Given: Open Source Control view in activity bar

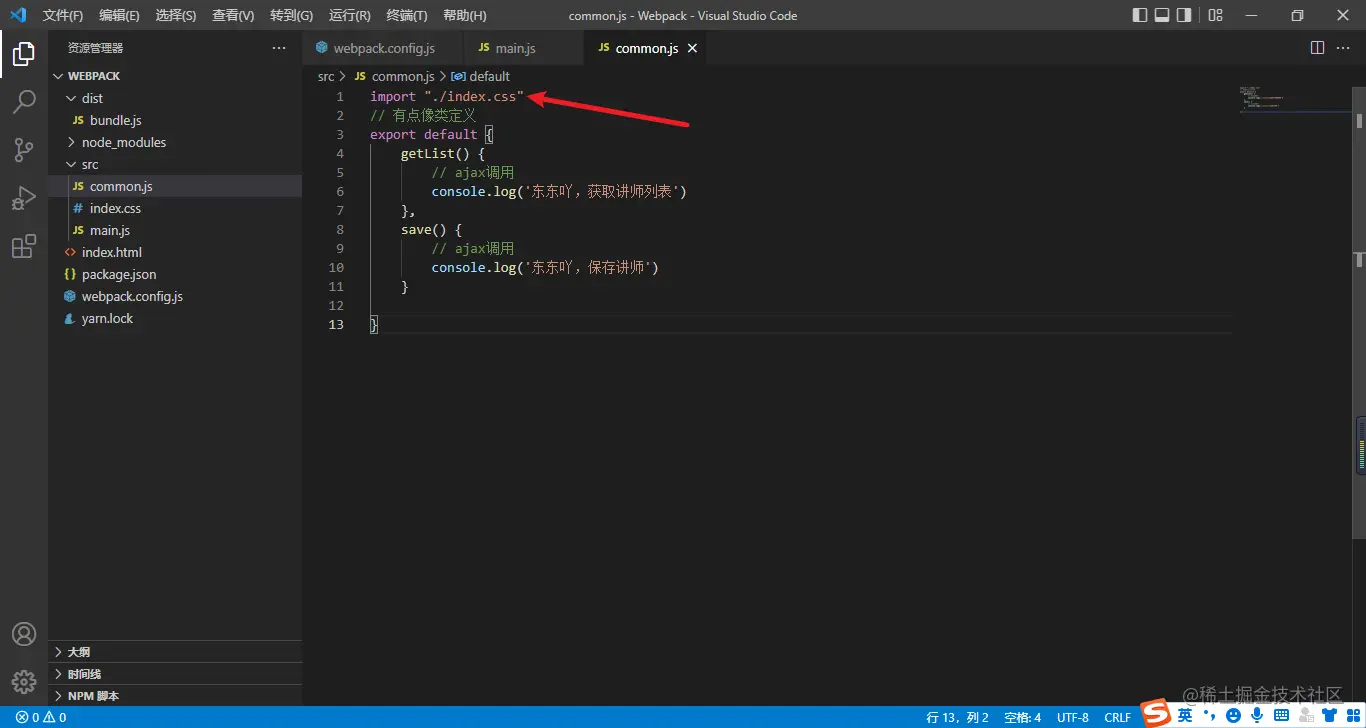Looking at the screenshot, I should (24, 150).
